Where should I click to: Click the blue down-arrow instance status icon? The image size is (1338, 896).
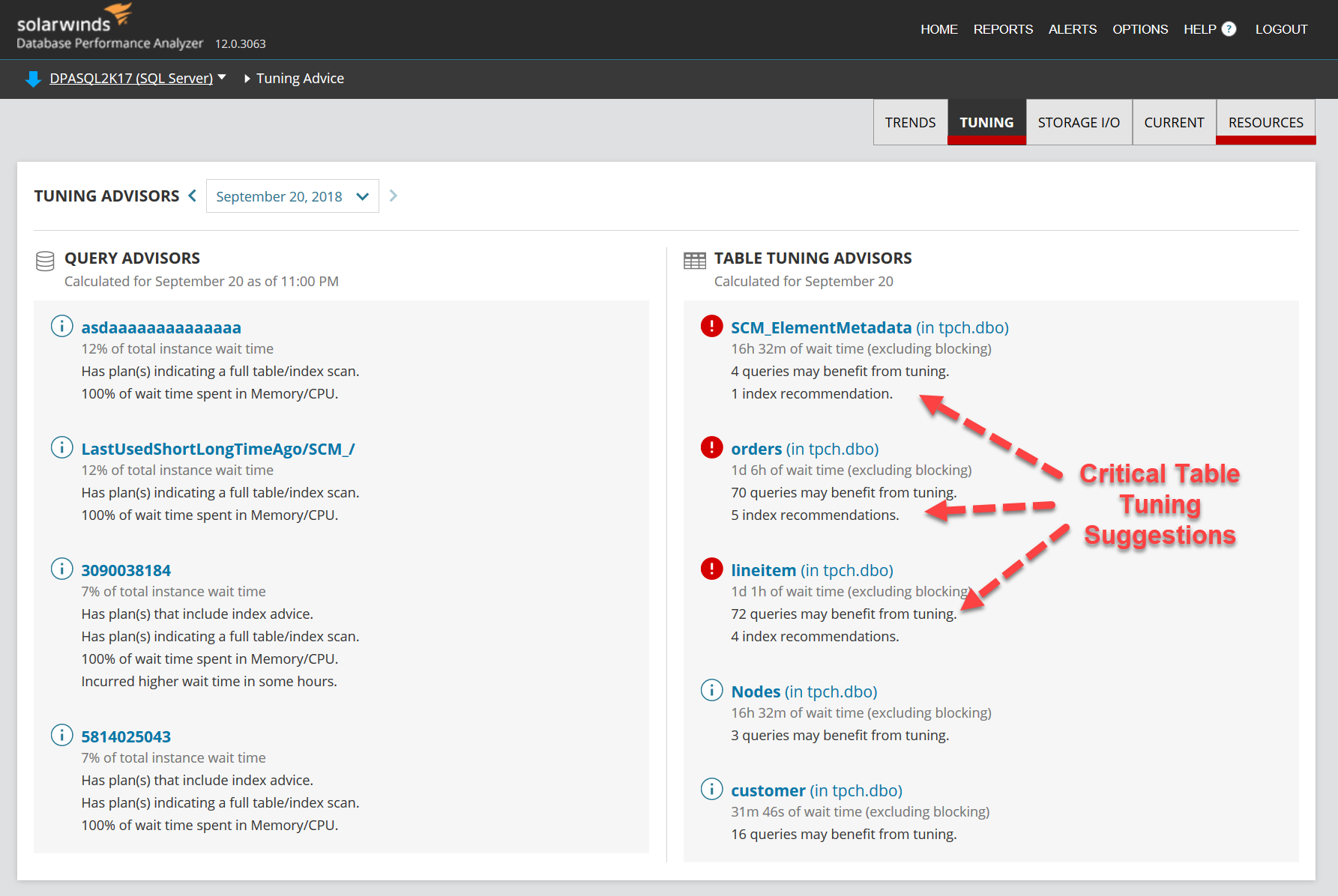pos(33,79)
